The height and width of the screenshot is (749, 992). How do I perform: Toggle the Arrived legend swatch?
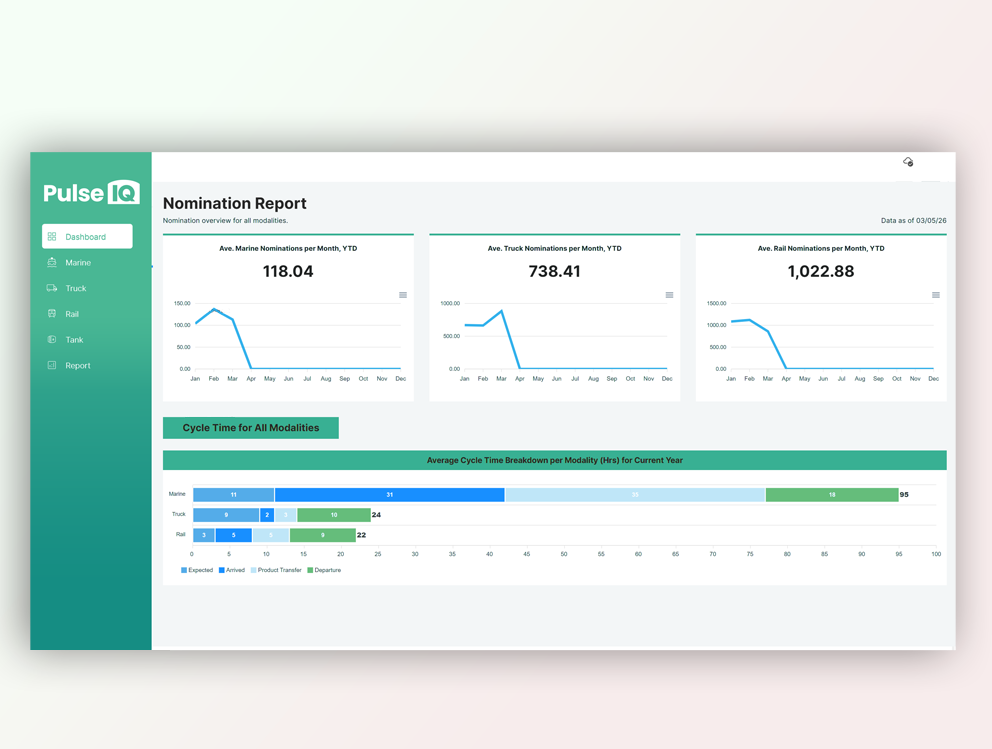click(x=222, y=570)
